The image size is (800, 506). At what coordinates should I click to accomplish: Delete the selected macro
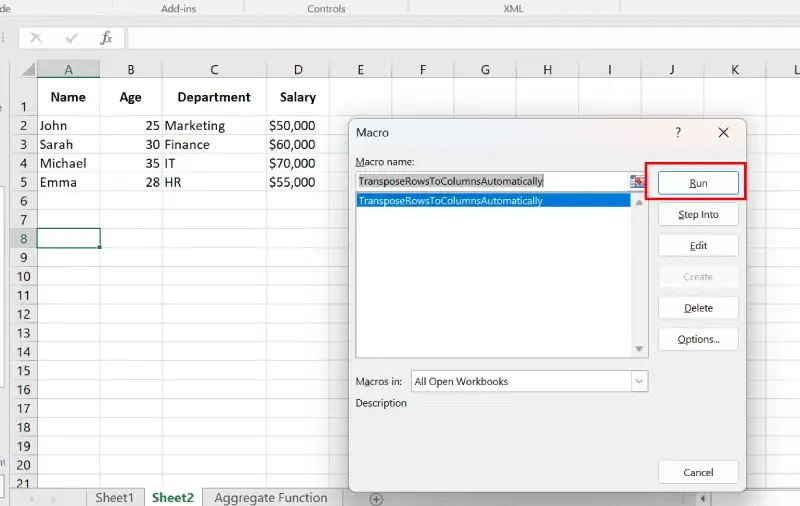coord(698,308)
